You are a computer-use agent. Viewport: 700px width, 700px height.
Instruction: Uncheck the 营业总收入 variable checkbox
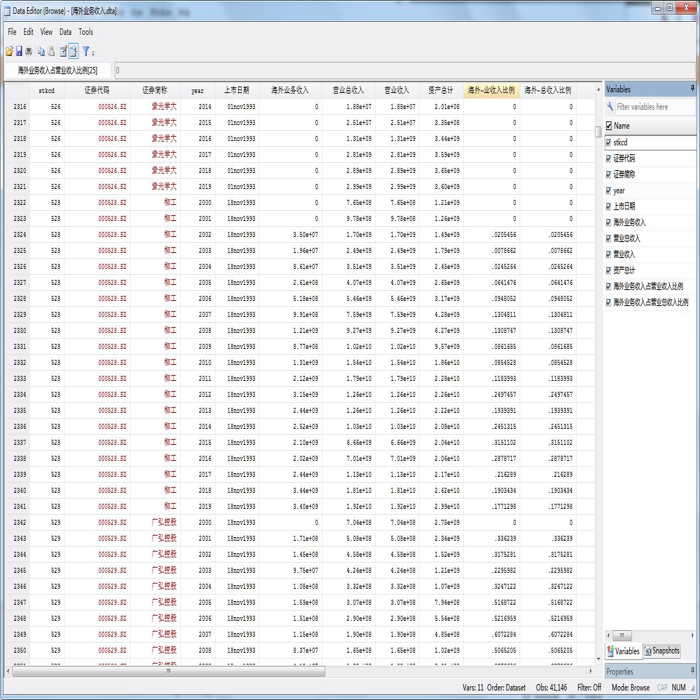(608, 238)
